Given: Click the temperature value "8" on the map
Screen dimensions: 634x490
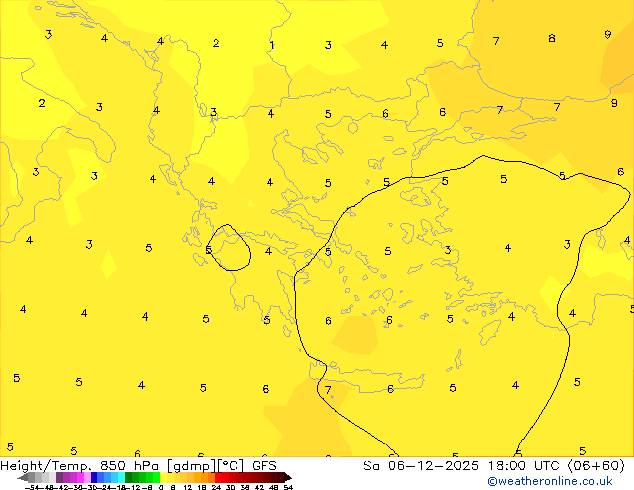Looking at the screenshot, I should 552,38.
